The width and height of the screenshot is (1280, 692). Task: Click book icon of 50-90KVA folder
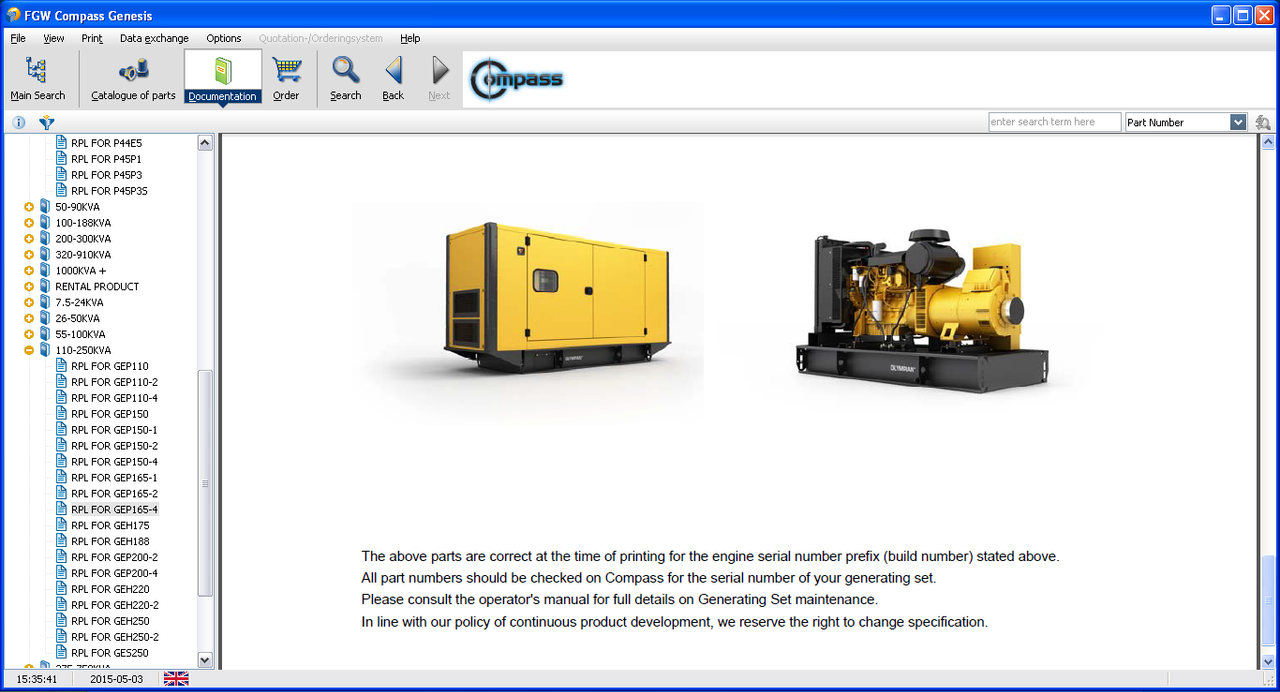point(45,207)
